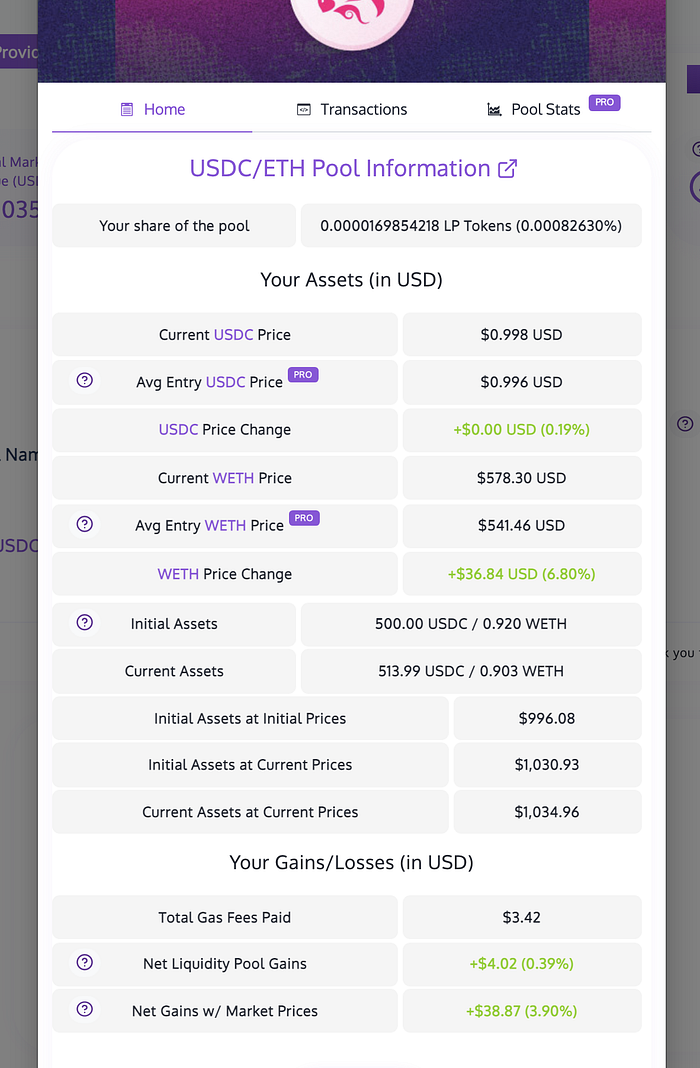
Task: Click WETH link in Current WETH Price row
Action: pos(233,478)
